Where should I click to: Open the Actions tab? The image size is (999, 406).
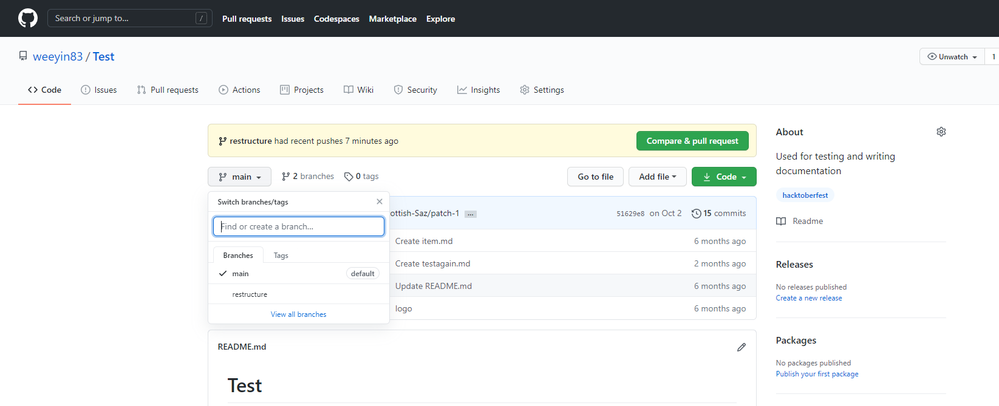[x=240, y=90]
